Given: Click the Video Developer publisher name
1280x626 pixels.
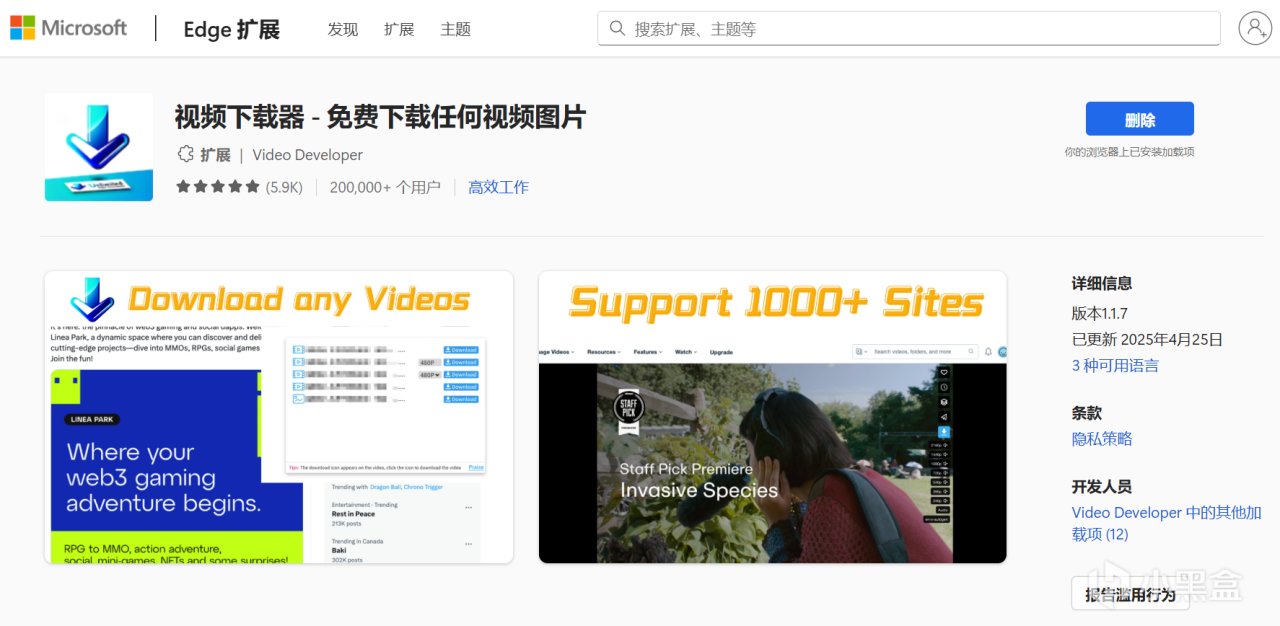Looking at the screenshot, I should pyautogui.click(x=307, y=155).
